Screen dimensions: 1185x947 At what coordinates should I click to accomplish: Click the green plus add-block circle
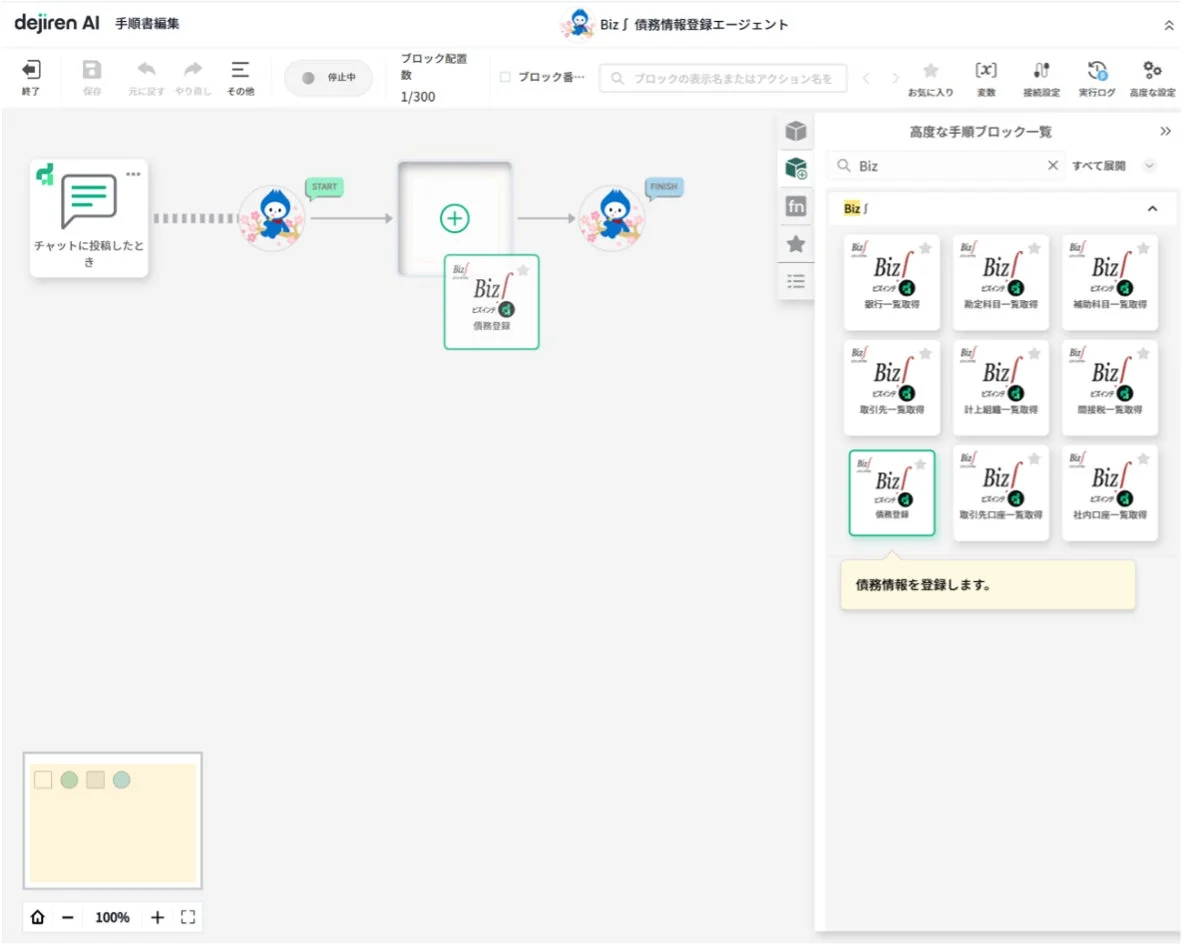[x=454, y=218]
